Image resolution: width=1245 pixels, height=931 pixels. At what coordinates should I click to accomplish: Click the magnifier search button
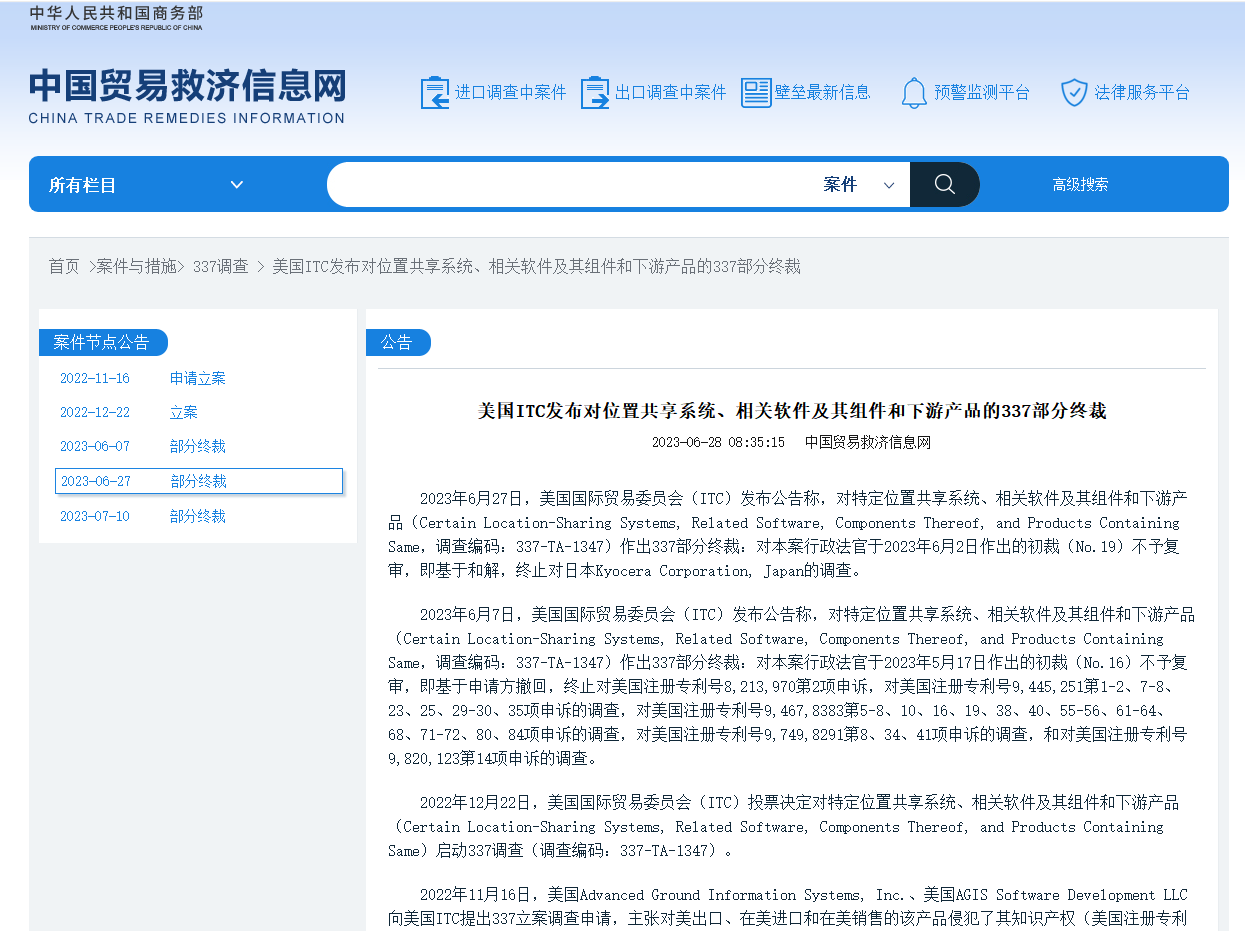pyautogui.click(x=945, y=184)
